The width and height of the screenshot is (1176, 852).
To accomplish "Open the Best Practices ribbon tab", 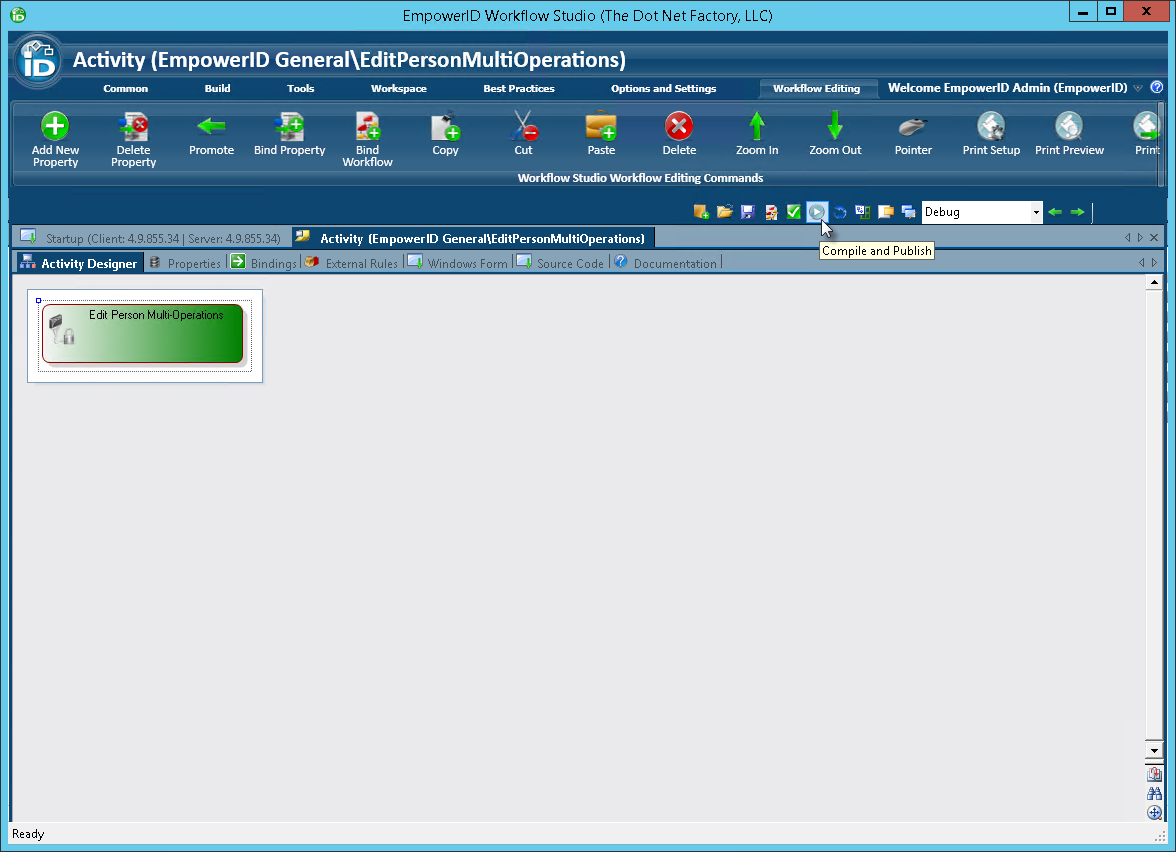I will coord(518,88).
